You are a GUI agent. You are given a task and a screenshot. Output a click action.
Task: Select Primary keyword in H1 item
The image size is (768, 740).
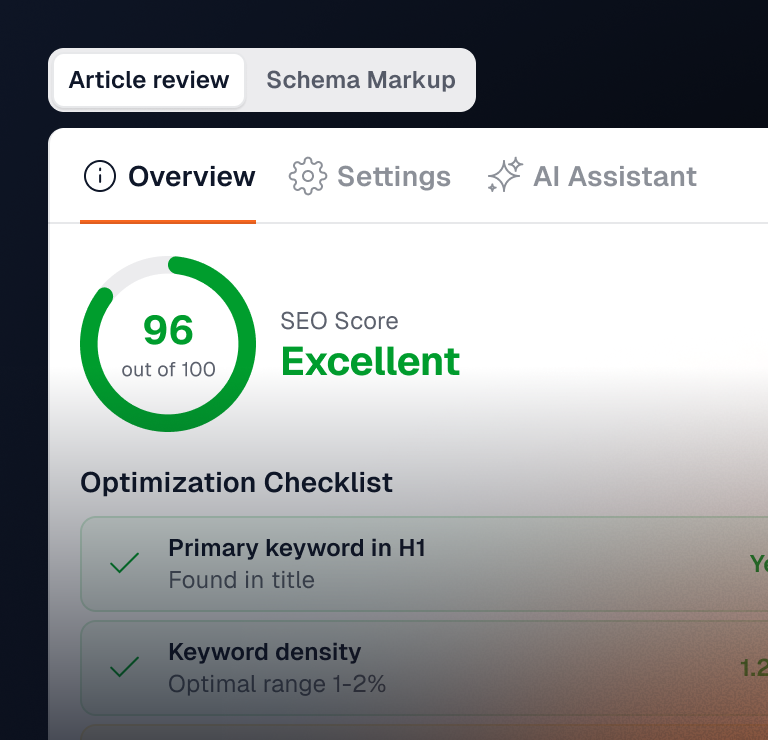click(424, 564)
